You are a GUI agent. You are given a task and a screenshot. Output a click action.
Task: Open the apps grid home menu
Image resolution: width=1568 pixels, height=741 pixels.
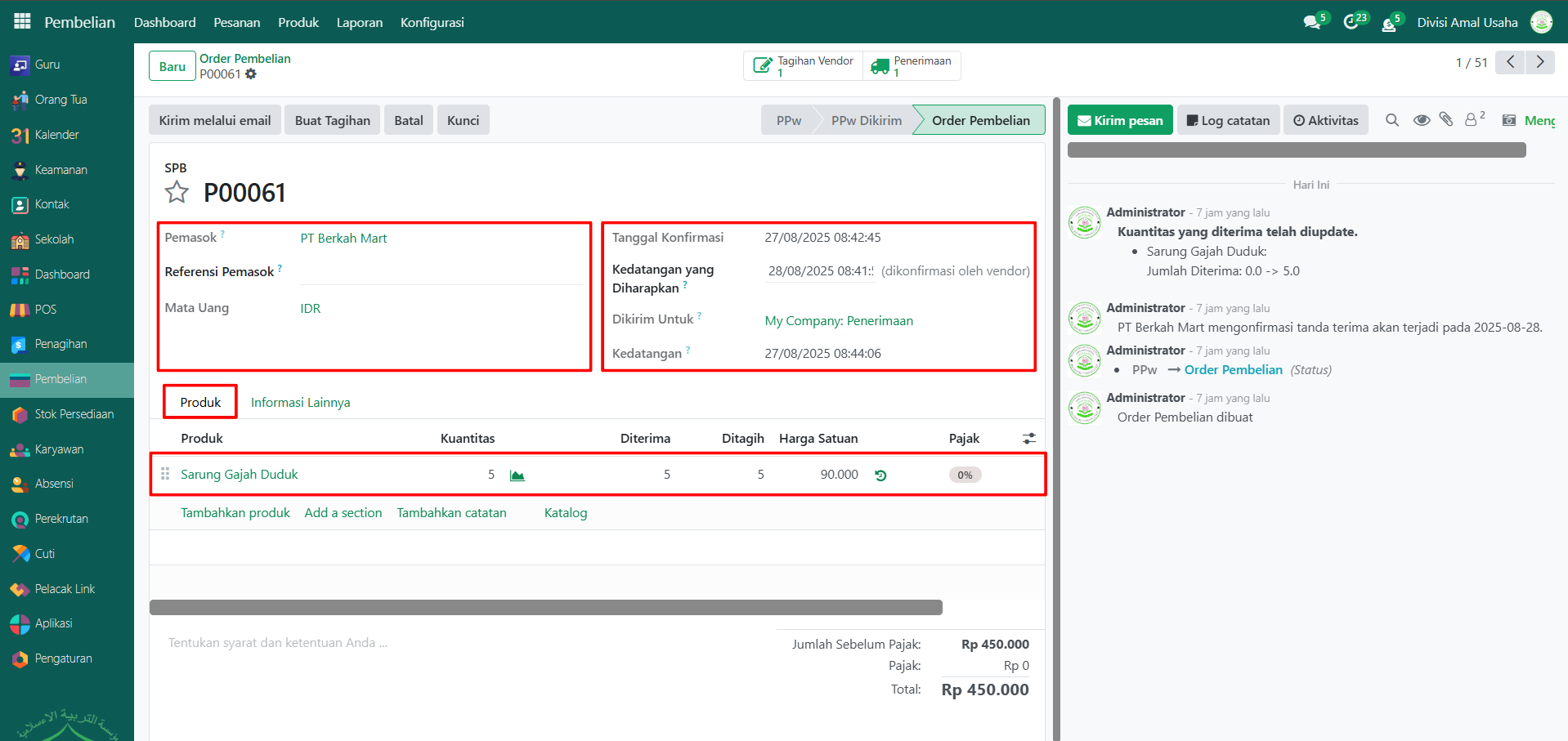point(22,21)
